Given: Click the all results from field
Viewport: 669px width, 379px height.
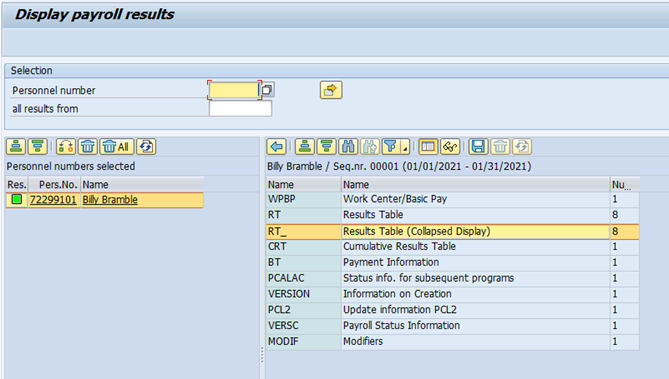Looking at the screenshot, I should coord(240,108).
